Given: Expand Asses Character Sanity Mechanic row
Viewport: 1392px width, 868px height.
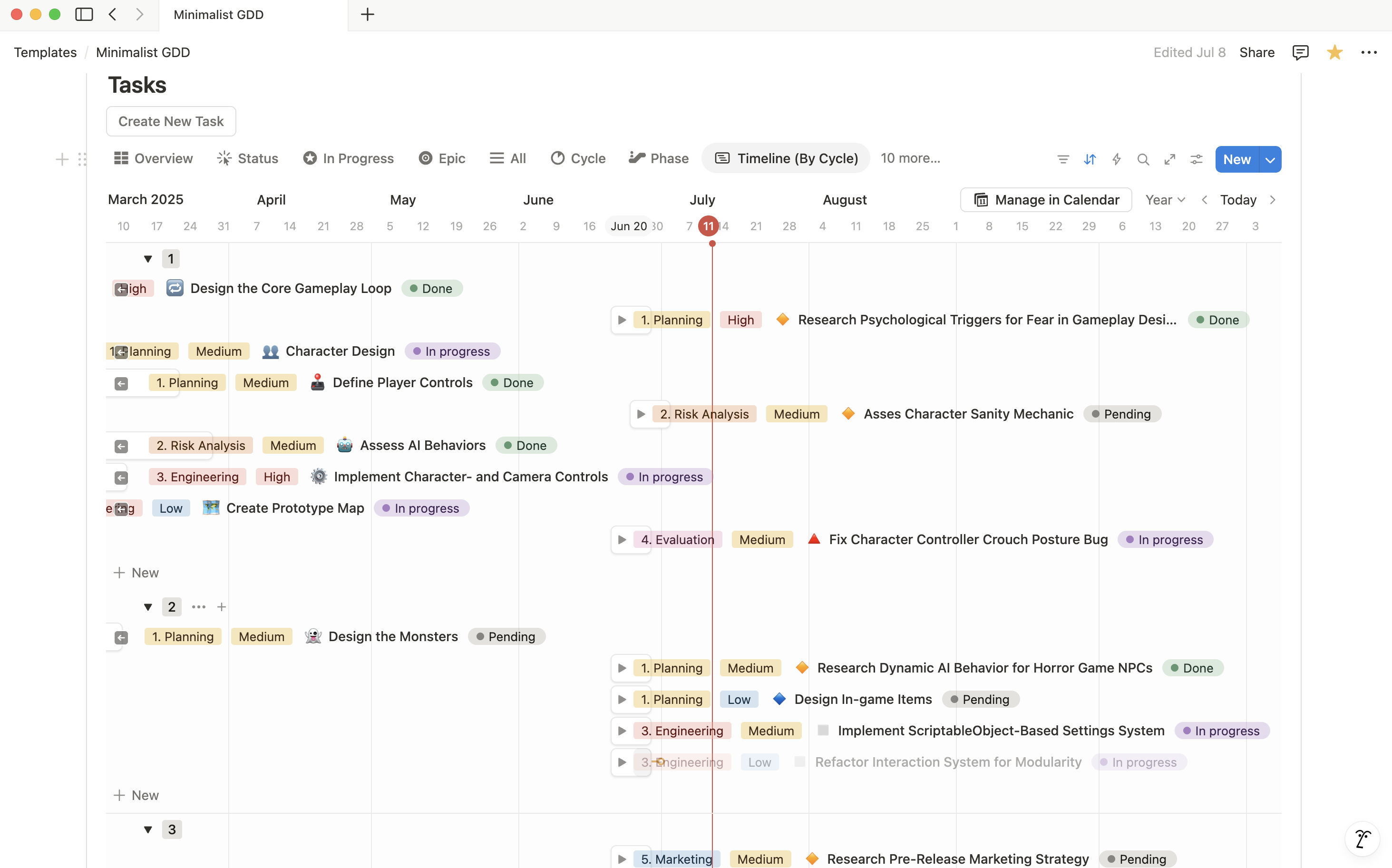Looking at the screenshot, I should [x=641, y=414].
